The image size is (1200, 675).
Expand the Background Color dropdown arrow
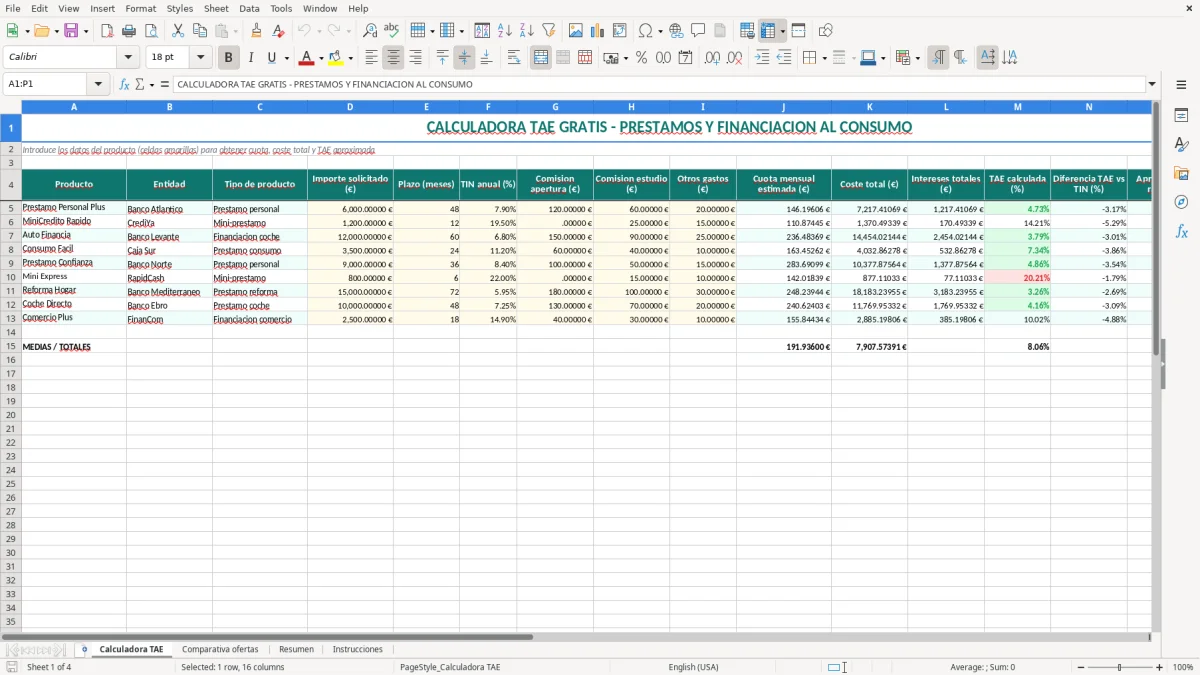[x=351, y=59]
